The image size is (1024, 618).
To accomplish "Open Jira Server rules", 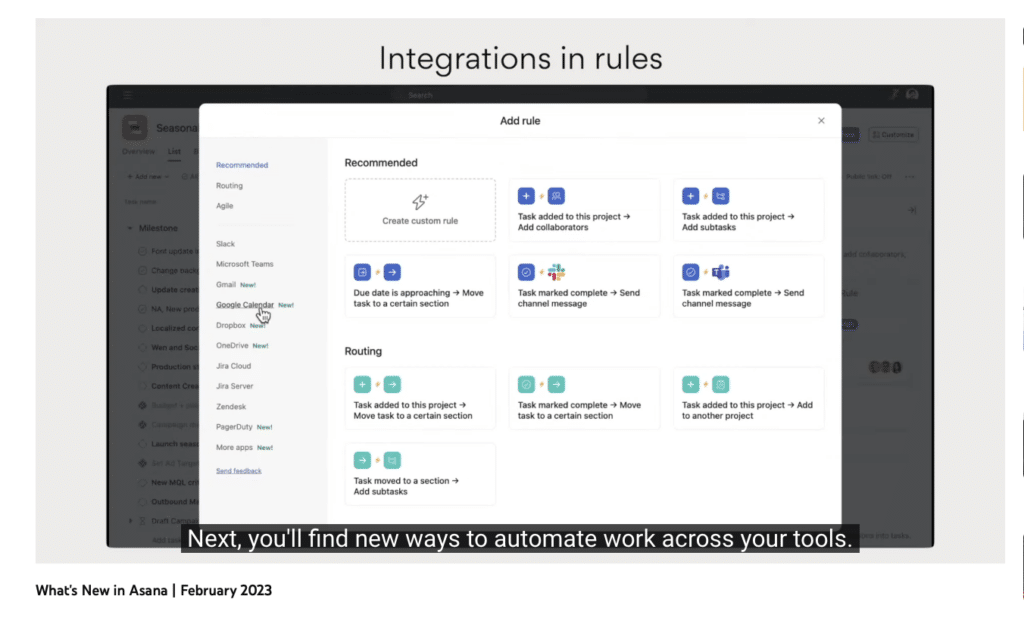I will point(234,386).
